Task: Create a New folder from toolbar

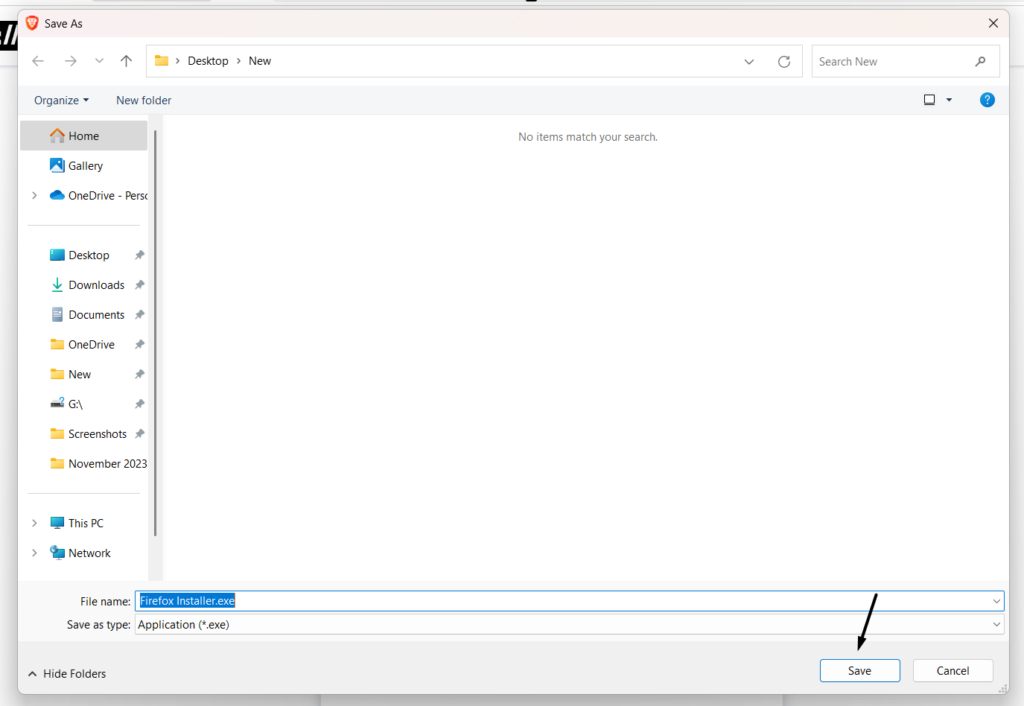Action: pos(143,100)
